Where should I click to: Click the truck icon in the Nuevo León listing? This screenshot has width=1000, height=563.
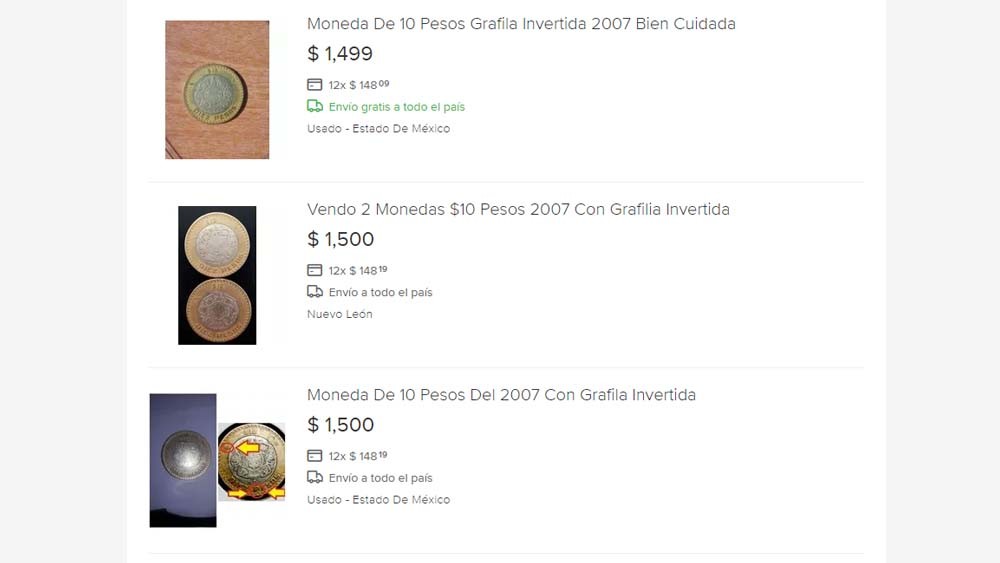(315, 292)
